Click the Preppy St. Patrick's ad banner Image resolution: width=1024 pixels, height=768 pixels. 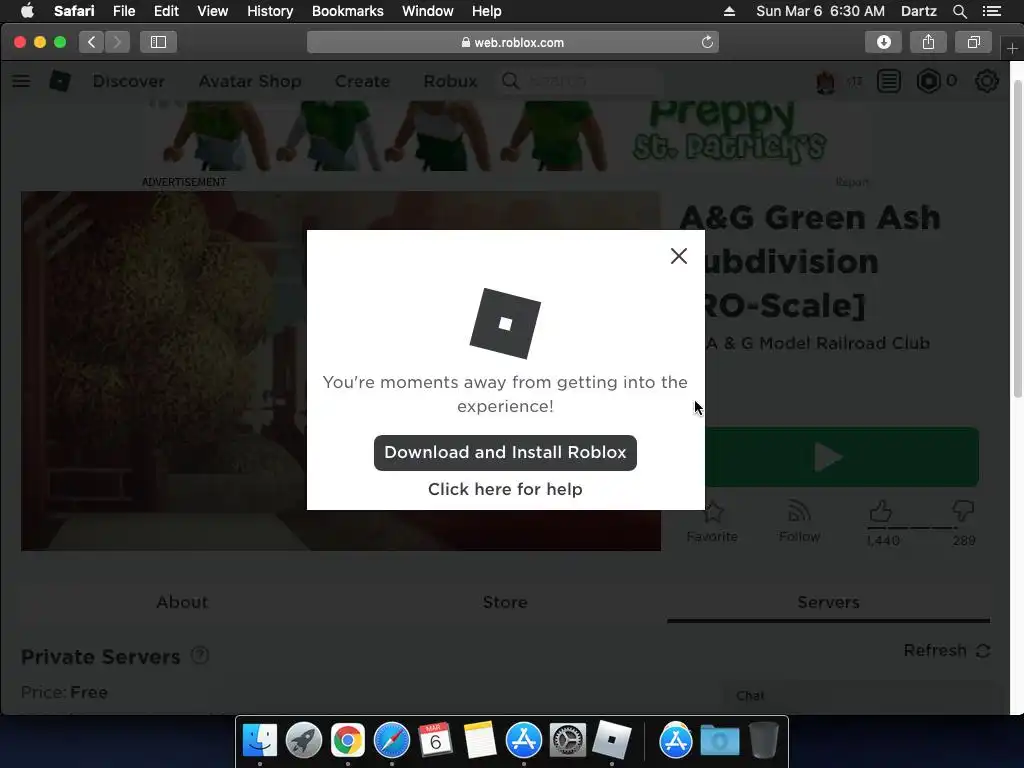[x=505, y=136]
